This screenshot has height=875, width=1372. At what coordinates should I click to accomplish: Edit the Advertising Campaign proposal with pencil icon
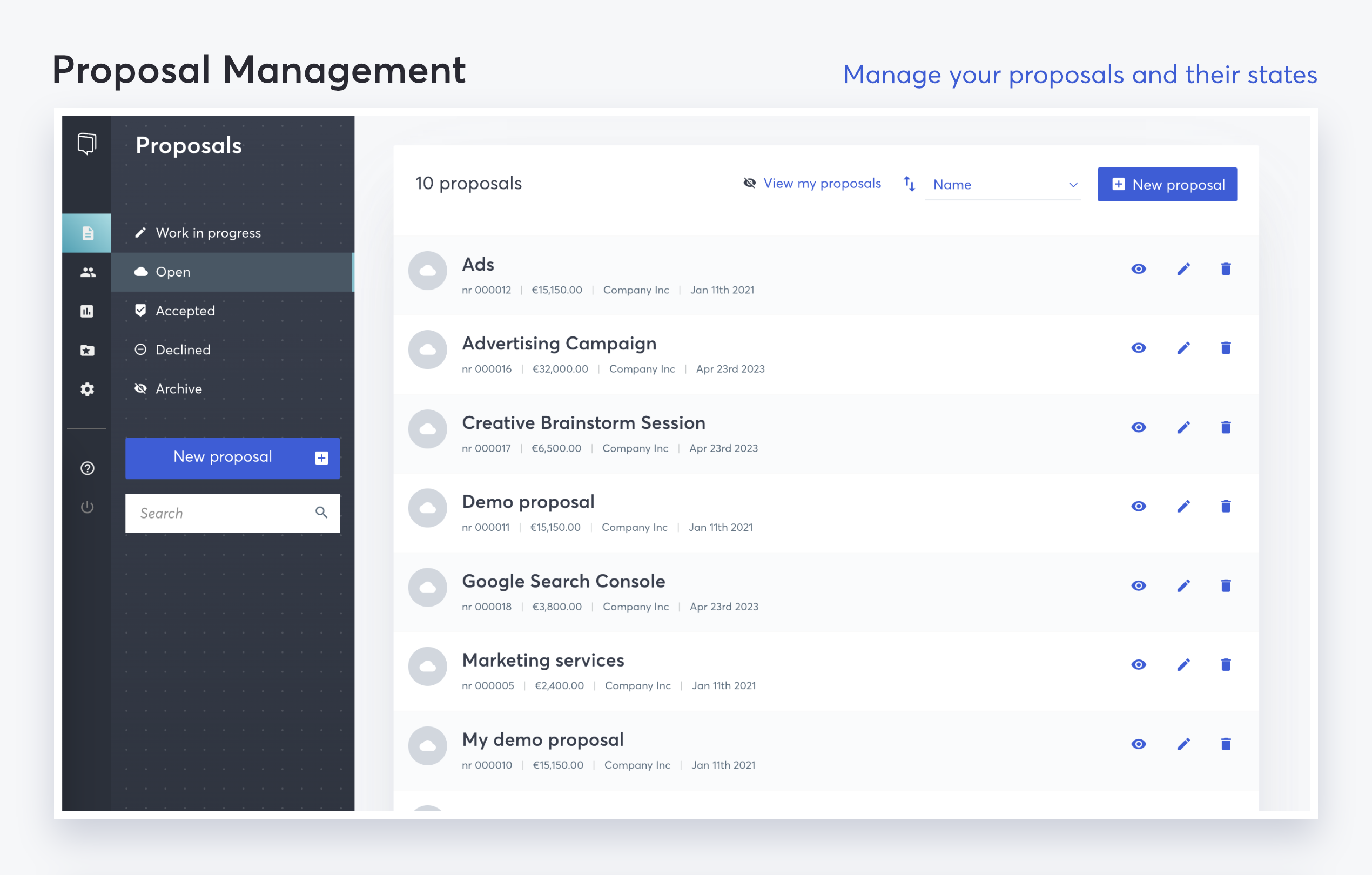click(1183, 348)
